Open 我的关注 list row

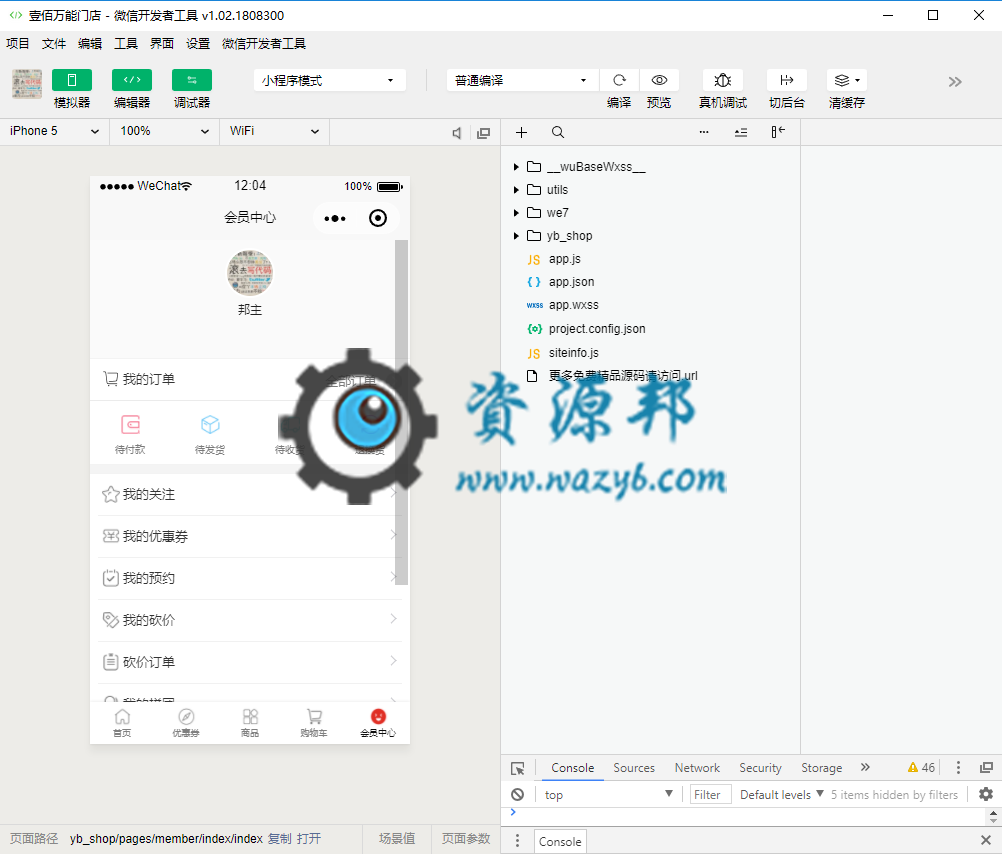tap(250, 494)
